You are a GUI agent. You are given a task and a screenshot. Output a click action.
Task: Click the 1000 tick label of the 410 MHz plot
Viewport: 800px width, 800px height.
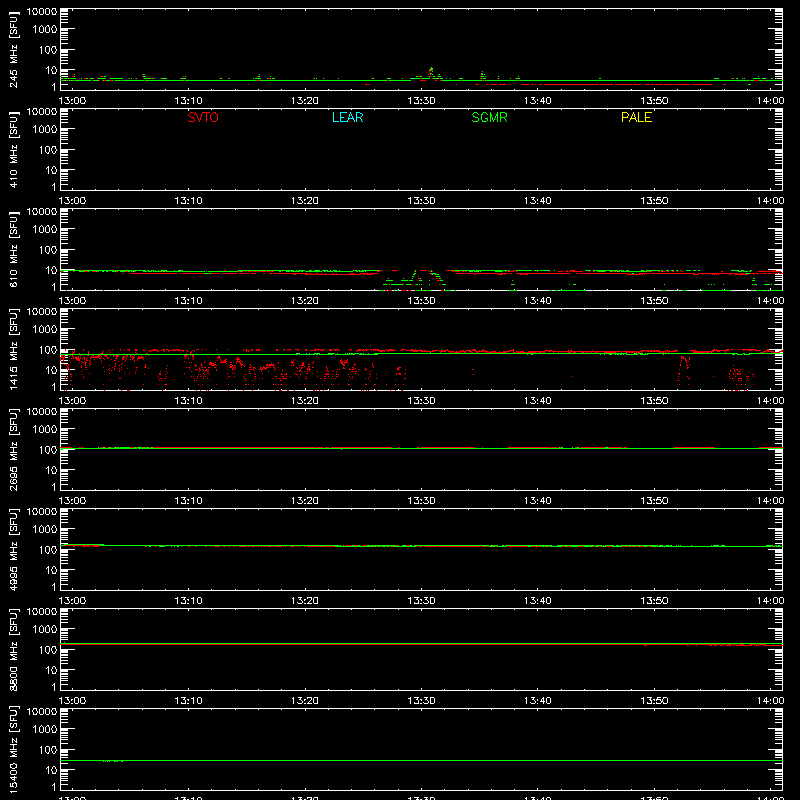coord(45,129)
